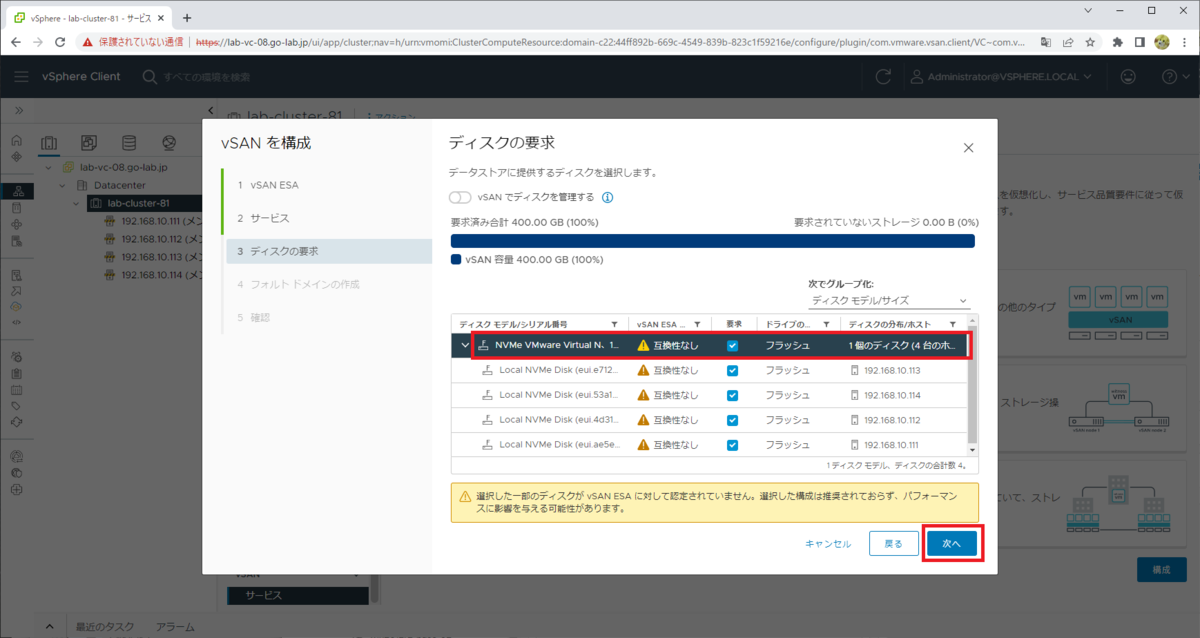Select Local NVMe Disk (eui.e712 row
Viewport: 1200px width, 638px height.
tap(711, 370)
